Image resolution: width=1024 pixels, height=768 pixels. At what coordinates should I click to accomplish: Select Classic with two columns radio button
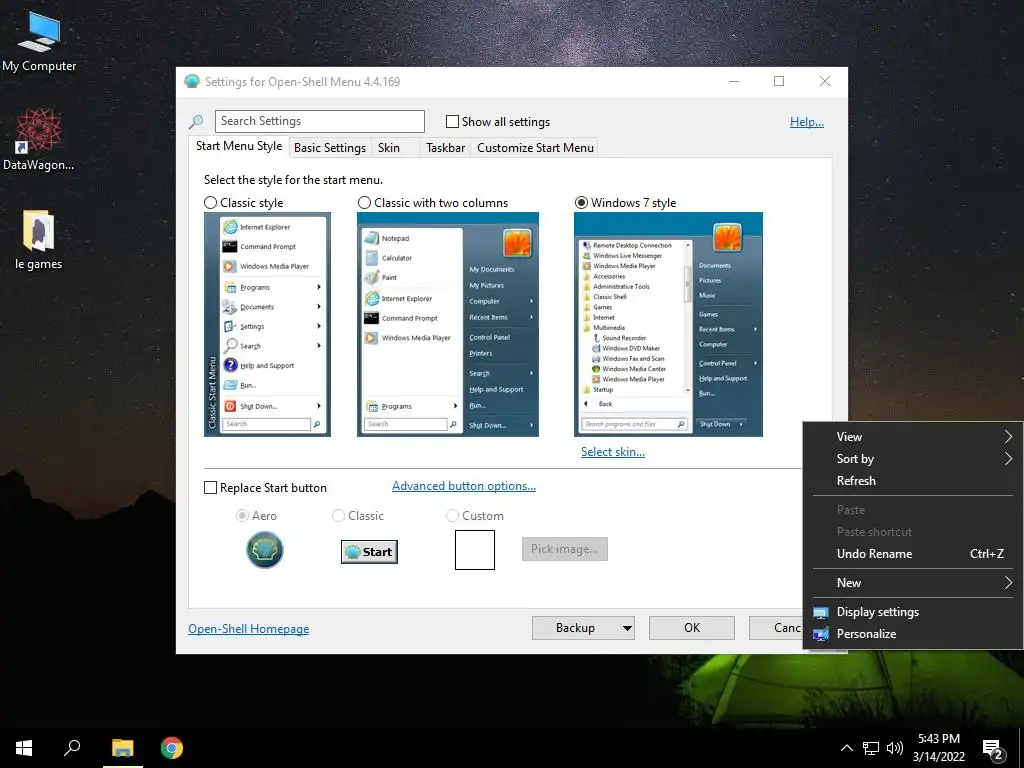coord(364,203)
